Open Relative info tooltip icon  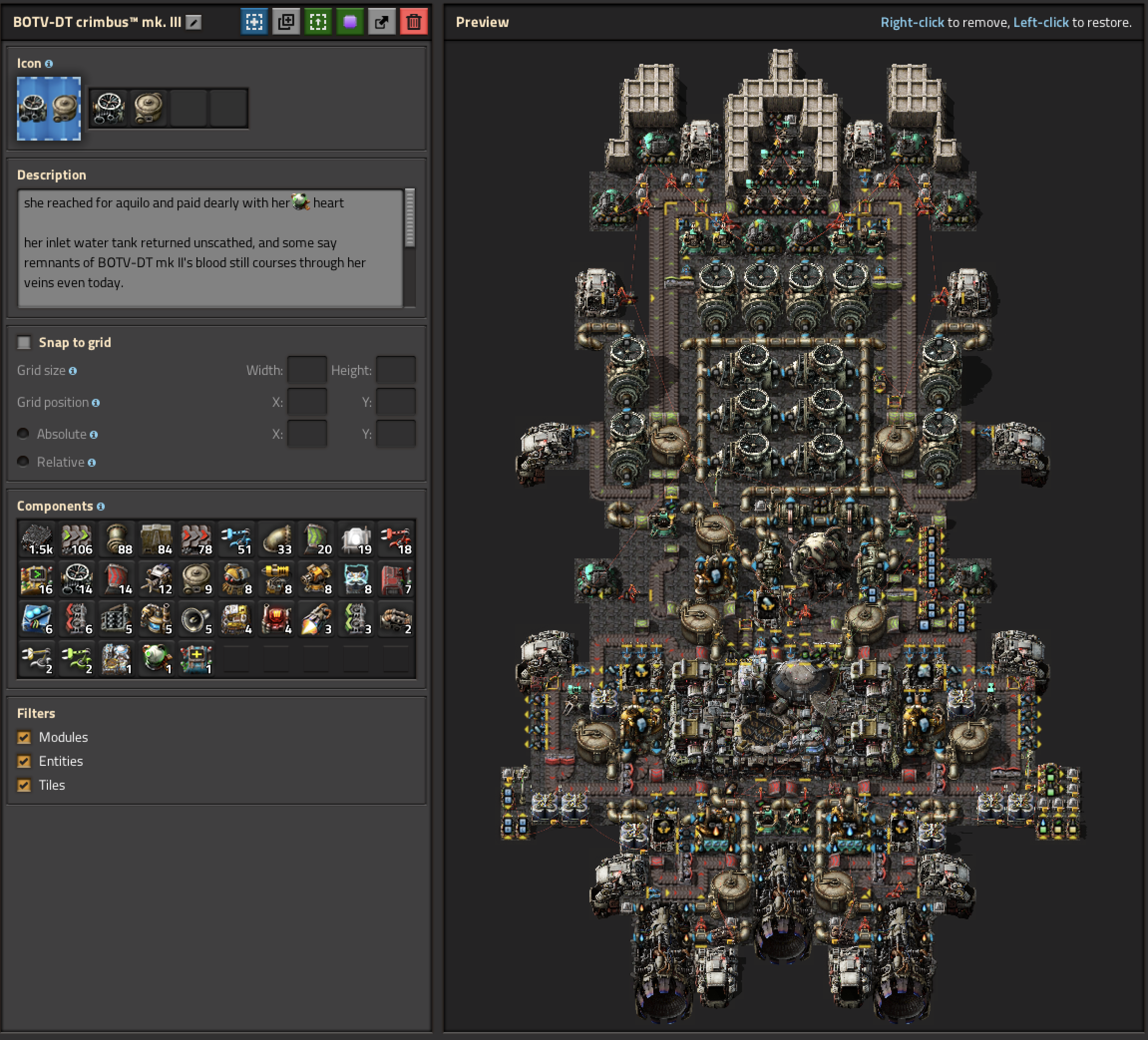[92, 462]
